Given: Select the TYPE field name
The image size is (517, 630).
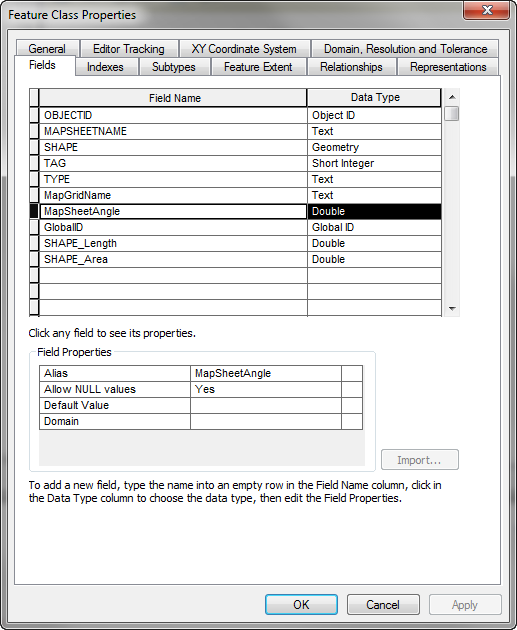Looking at the screenshot, I should [x=173, y=180].
